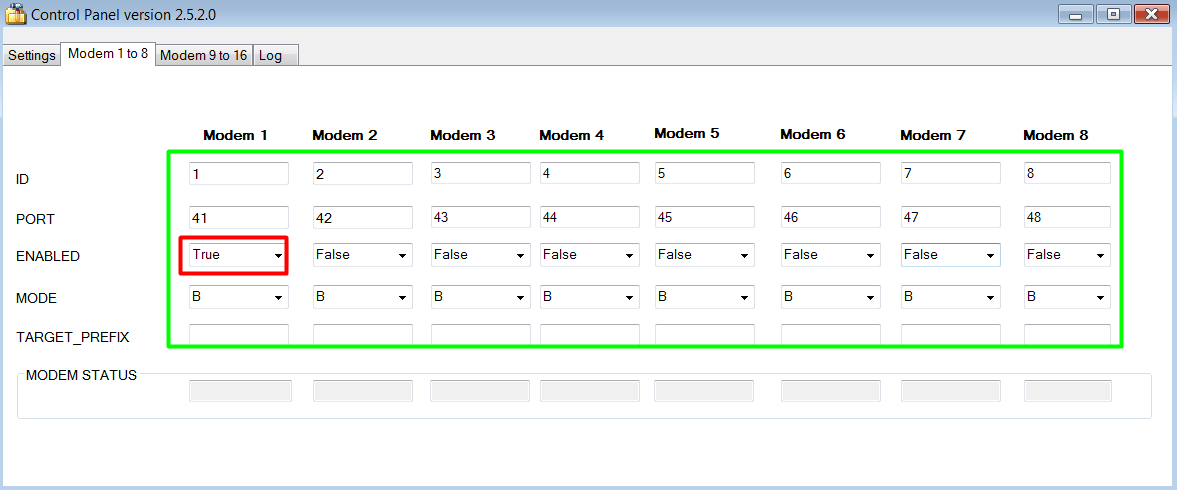Click the Control Panel app icon in title bar
The width and height of the screenshot is (1177, 490).
pyautogui.click(x=16, y=15)
